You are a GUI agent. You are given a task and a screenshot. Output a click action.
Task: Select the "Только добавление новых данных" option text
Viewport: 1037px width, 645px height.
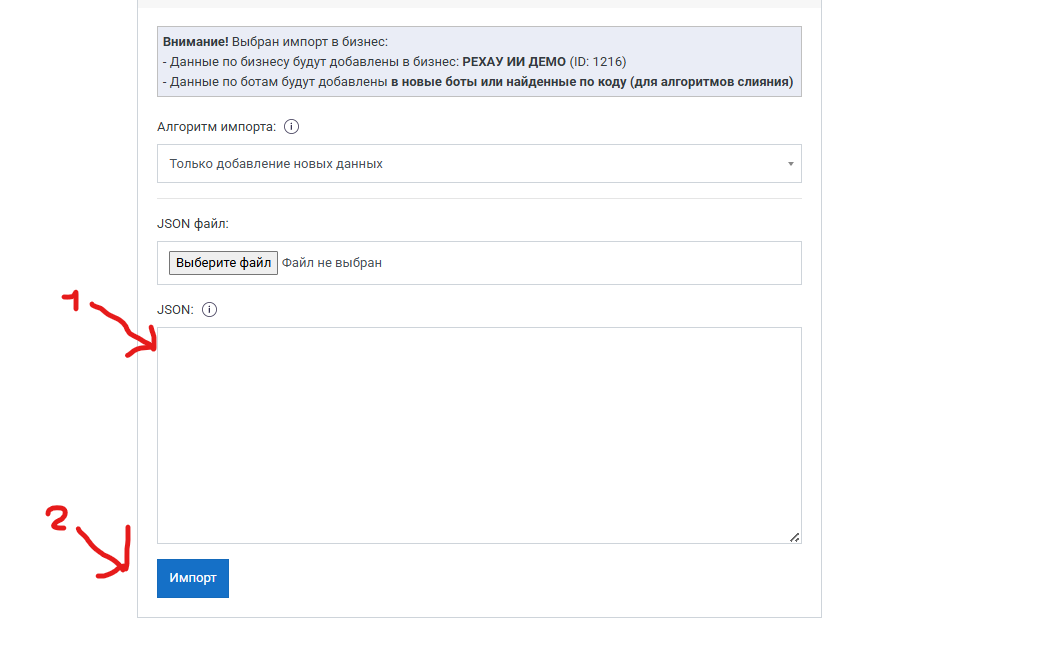[x=276, y=164]
